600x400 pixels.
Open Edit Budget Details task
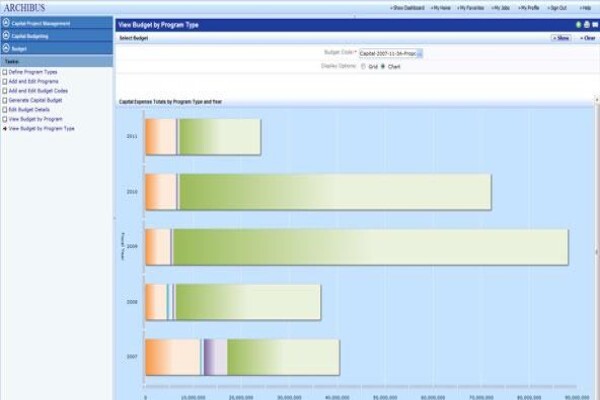pyautogui.click(x=29, y=110)
